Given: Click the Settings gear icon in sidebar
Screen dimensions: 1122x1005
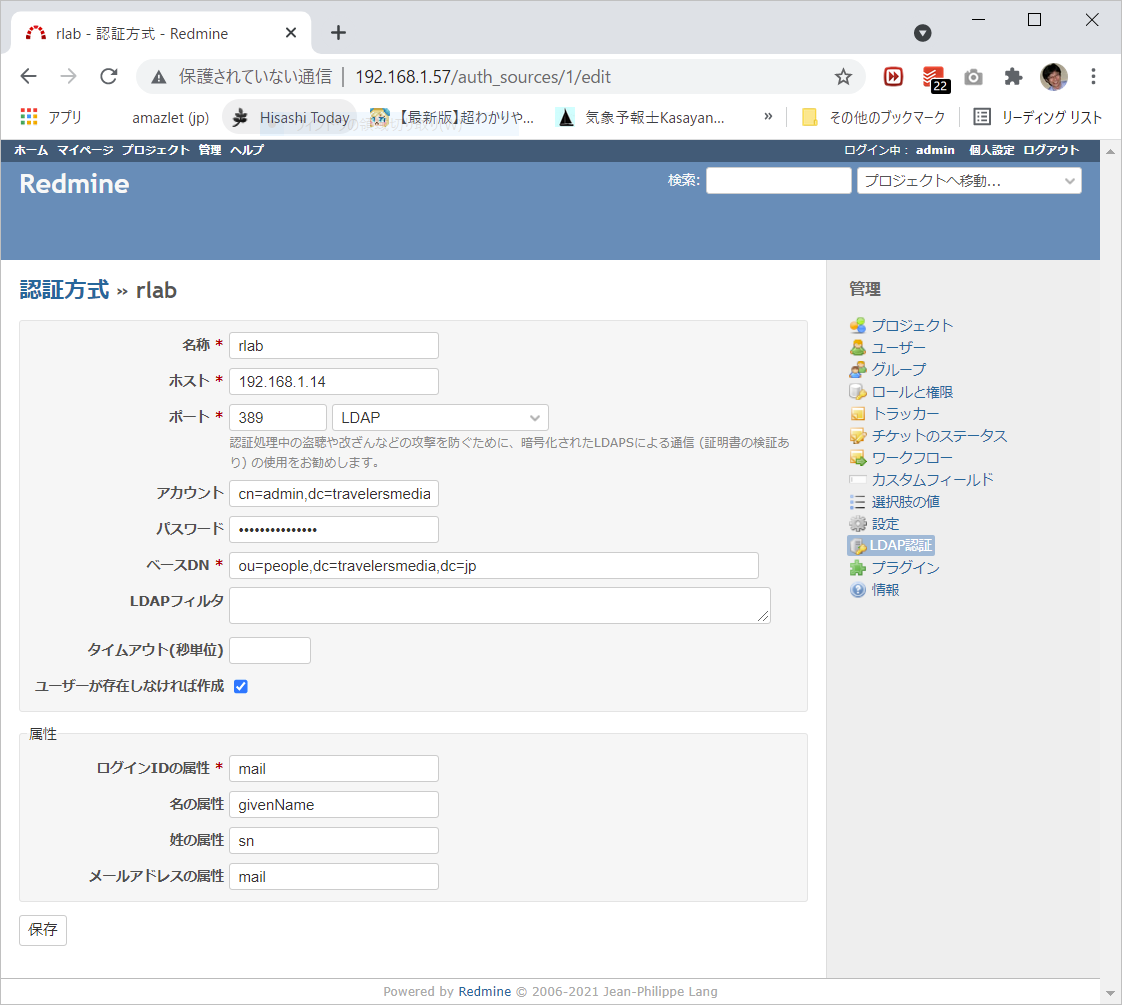Looking at the screenshot, I should click(857, 524).
